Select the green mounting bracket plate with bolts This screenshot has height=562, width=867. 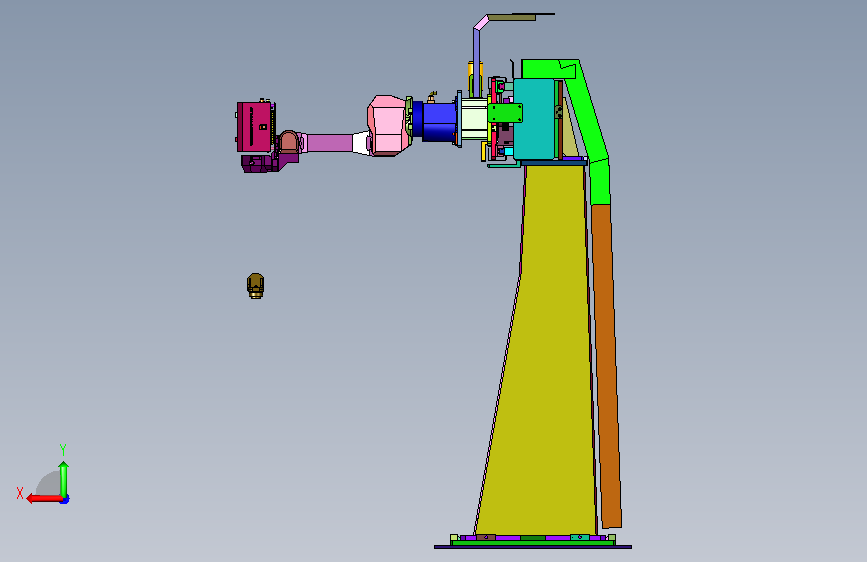[505, 113]
